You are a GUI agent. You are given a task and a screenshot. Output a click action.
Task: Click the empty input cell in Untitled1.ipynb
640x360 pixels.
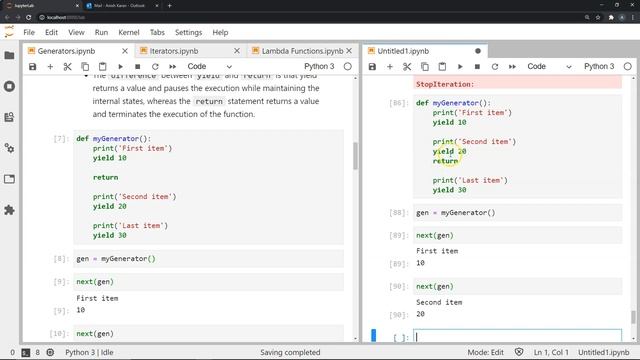pyautogui.click(x=518, y=336)
